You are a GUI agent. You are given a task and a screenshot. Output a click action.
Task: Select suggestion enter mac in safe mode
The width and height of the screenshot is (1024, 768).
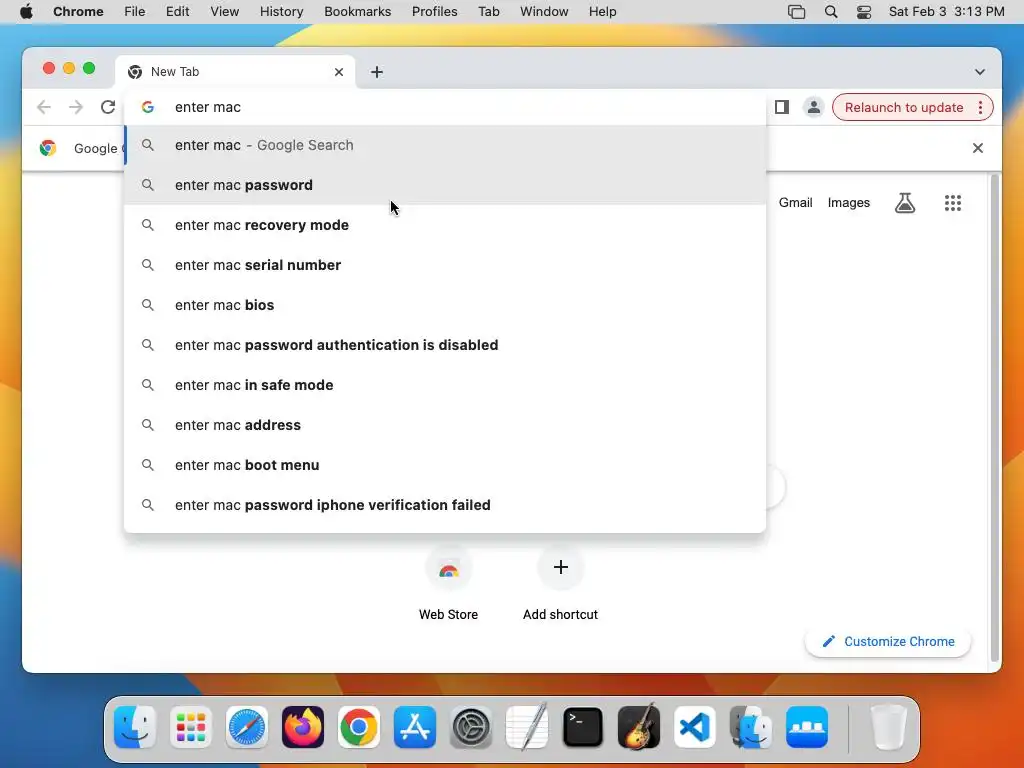coord(445,385)
